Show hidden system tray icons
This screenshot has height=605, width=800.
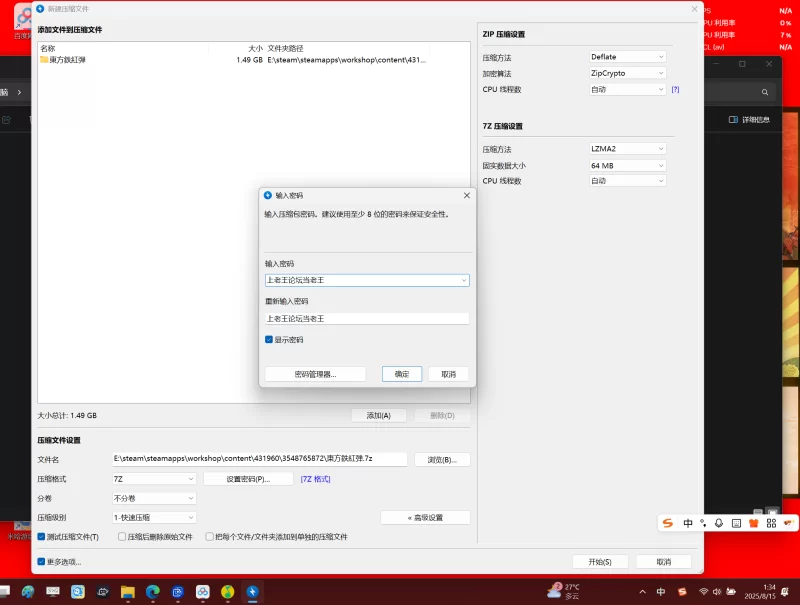642,592
